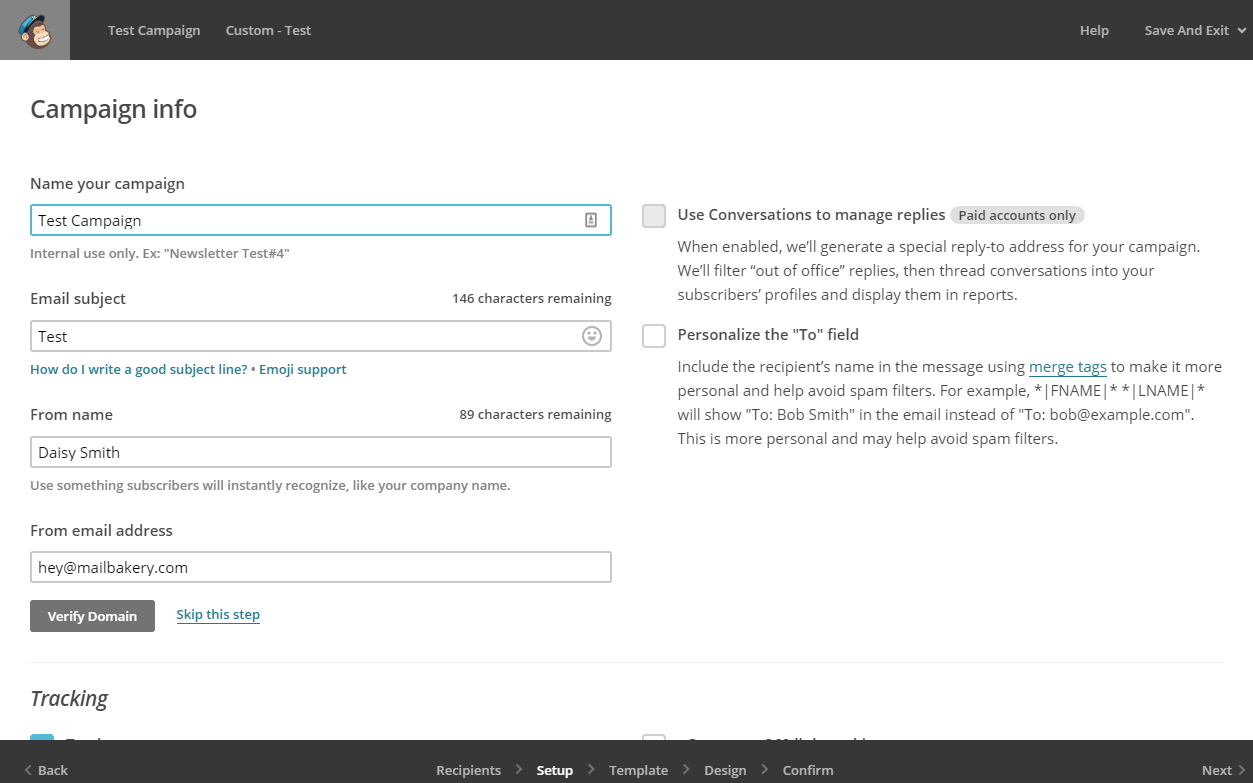
Task: Jump to the Template step
Action: [638, 770]
